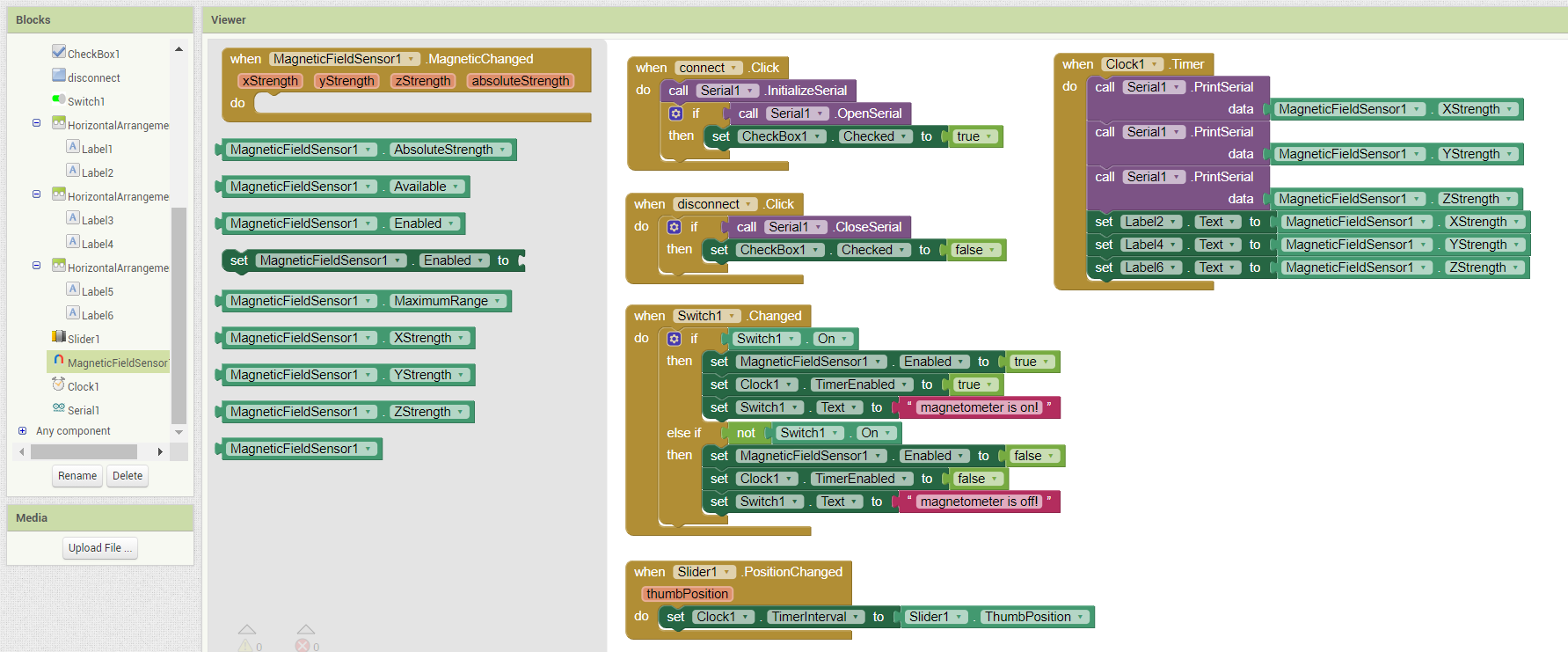Collapse the HorizontalArrangement containing Label1 and Label2
The height and width of the screenshot is (652, 1568).
point(36,123)
